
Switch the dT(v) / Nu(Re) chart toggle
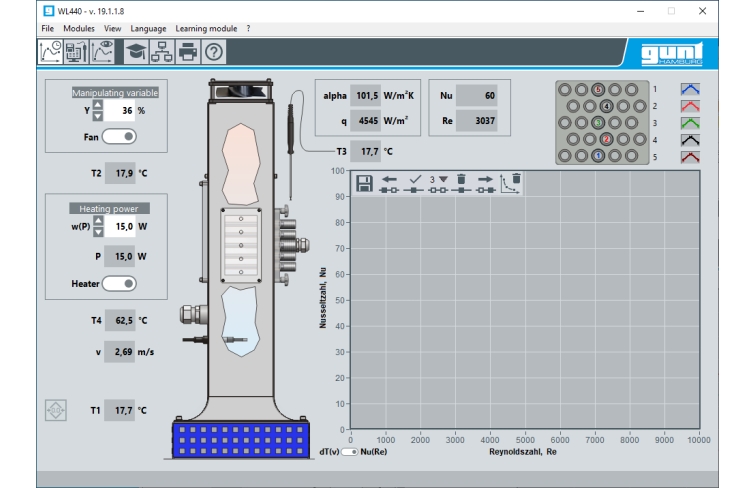click(x=350, y=452)
